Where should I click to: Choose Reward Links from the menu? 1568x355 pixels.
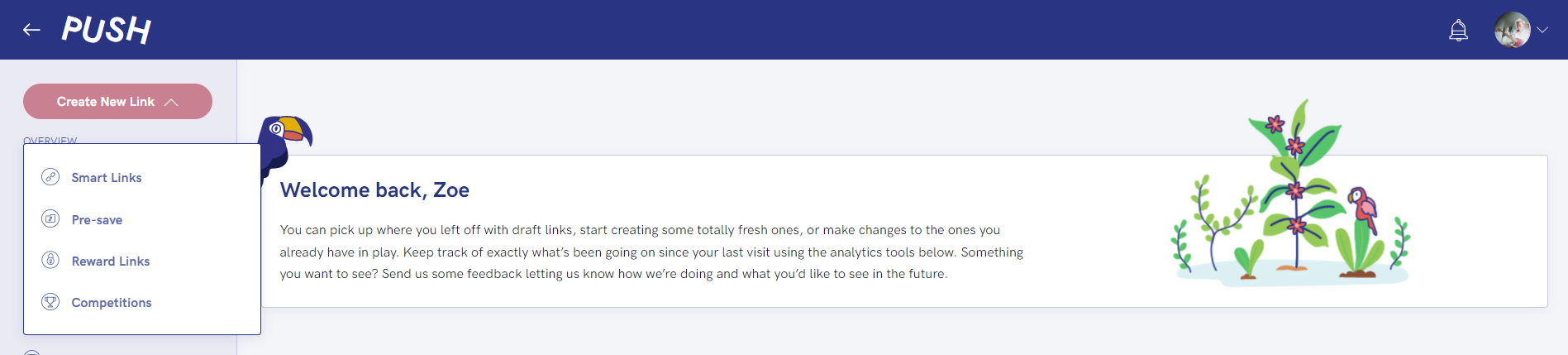coord(111,261)
